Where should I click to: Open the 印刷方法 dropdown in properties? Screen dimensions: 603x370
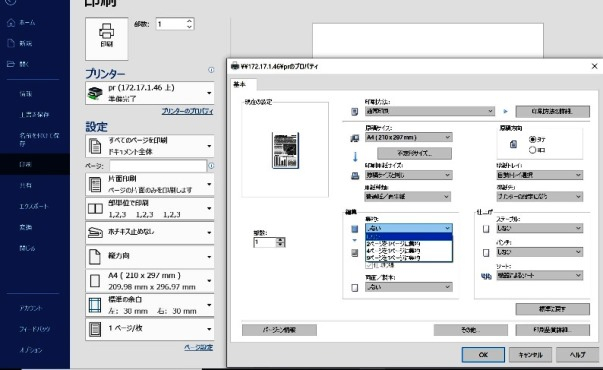[430, 111]
